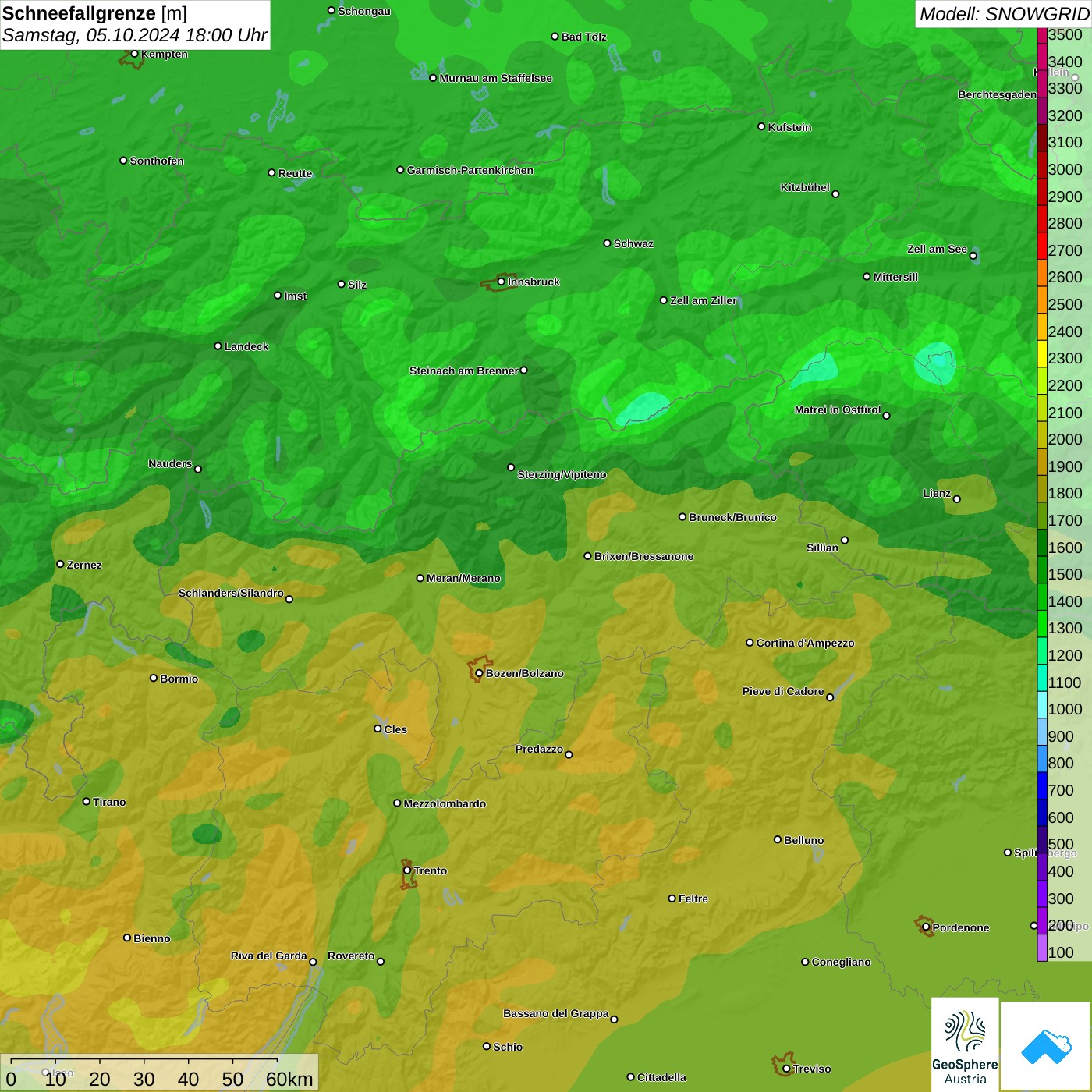
Task: Select the Sonthofen label
Action: pos(157,161)
